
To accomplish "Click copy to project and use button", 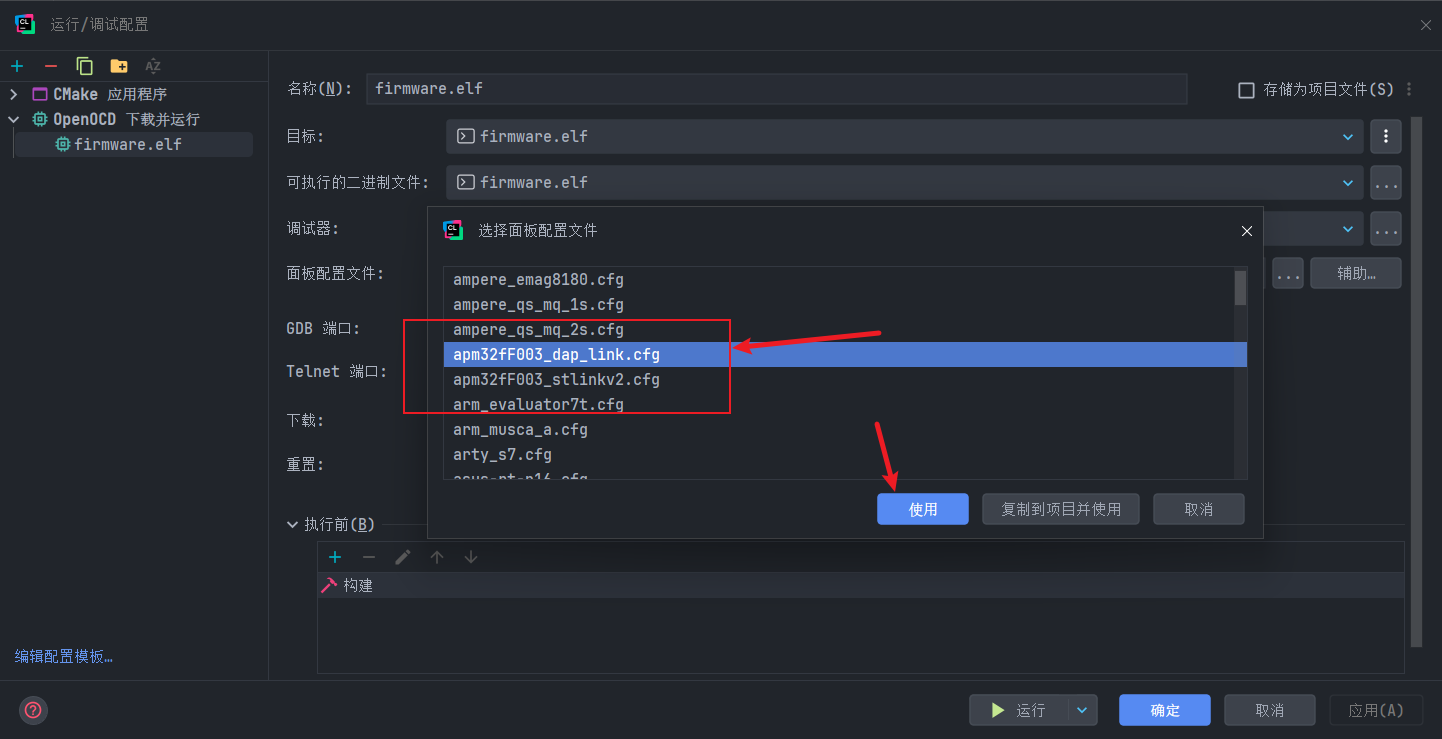I will (1061, 509).
